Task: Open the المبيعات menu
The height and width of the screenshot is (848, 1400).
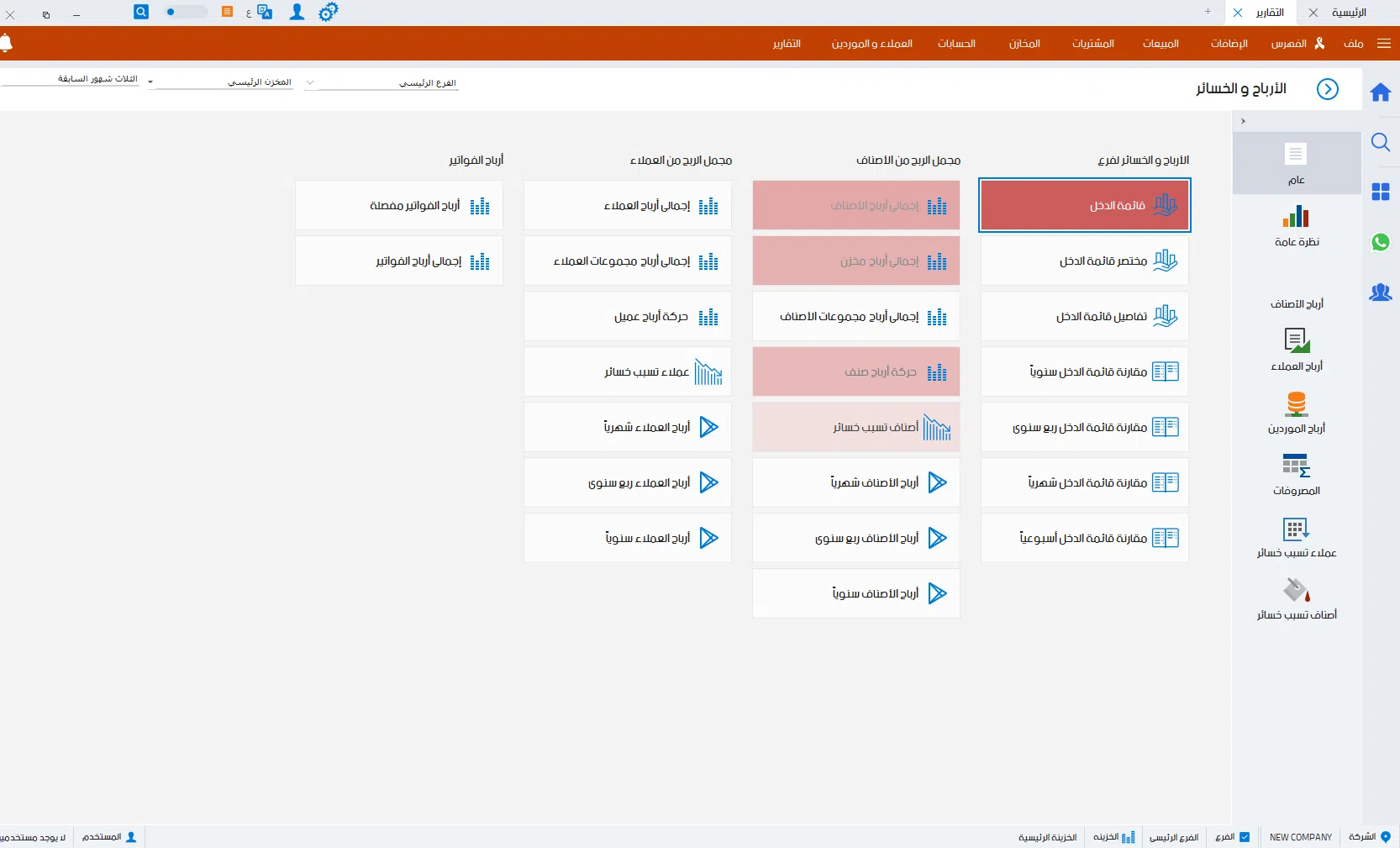Action: (x=1161, y=44)
